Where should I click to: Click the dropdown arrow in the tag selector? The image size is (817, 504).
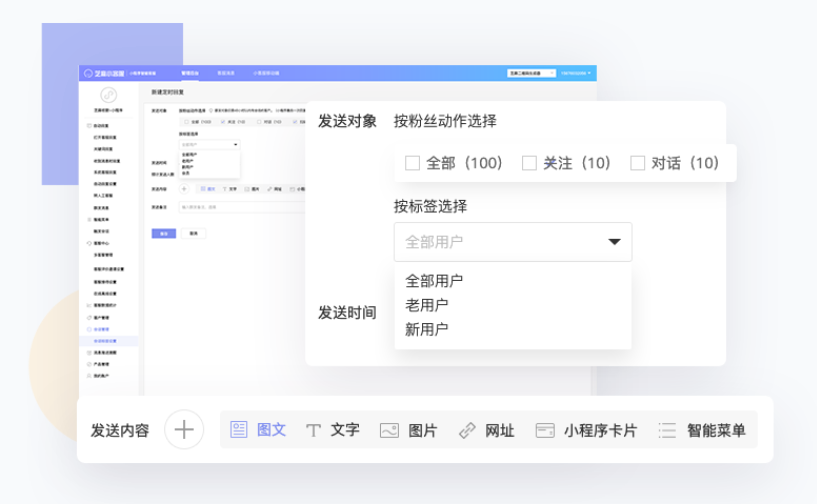pyautogui.click(x=614, y=242)
